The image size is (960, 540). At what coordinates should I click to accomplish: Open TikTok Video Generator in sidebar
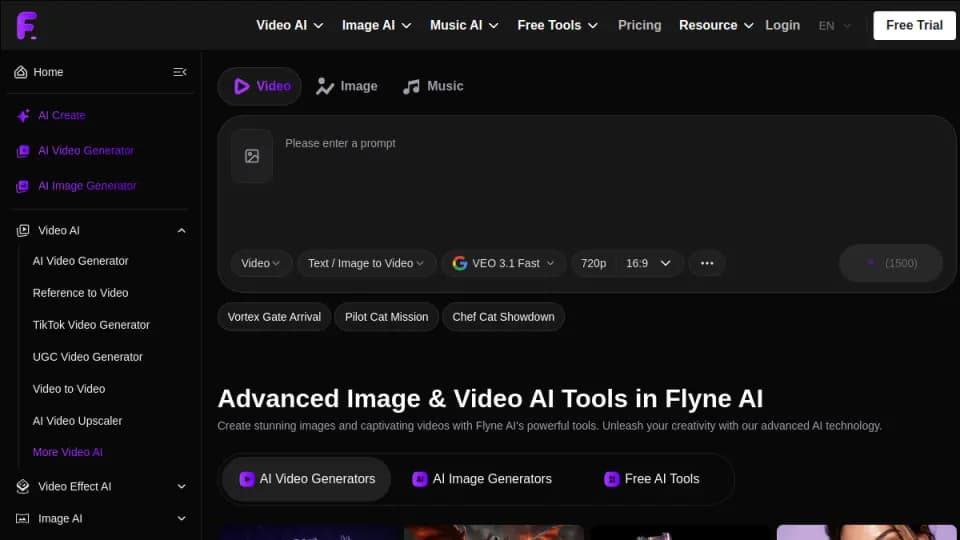click(x=91, y=325)
